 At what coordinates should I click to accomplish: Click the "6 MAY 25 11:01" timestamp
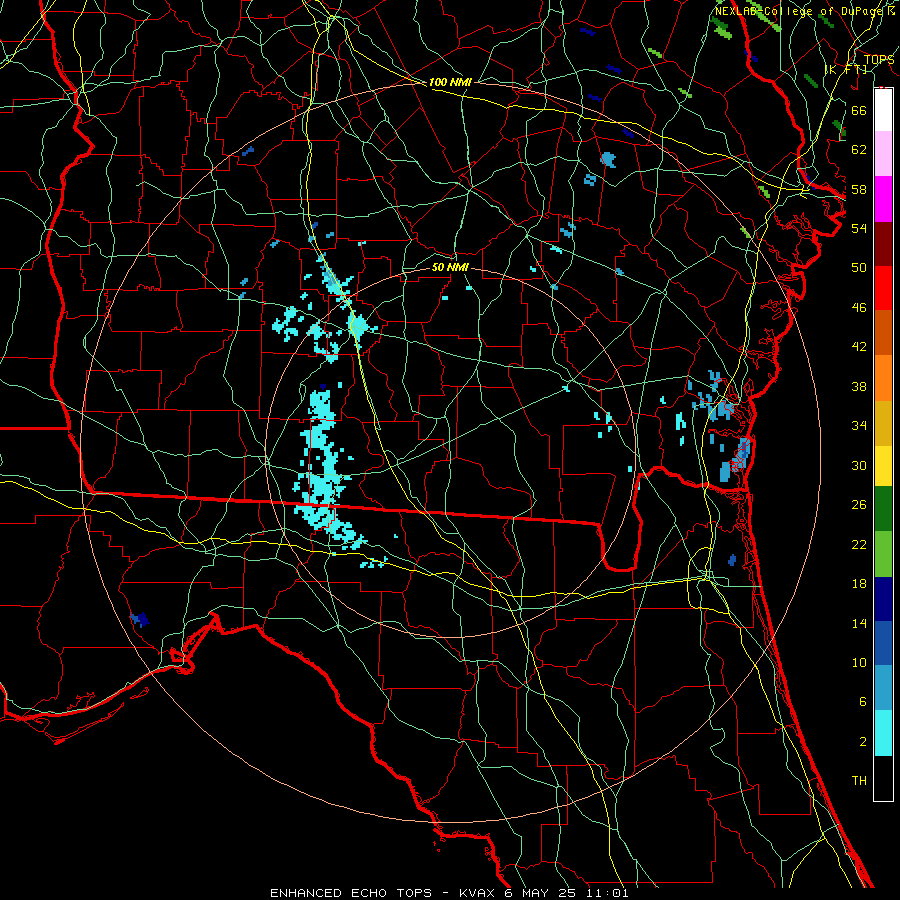[567, 893]
